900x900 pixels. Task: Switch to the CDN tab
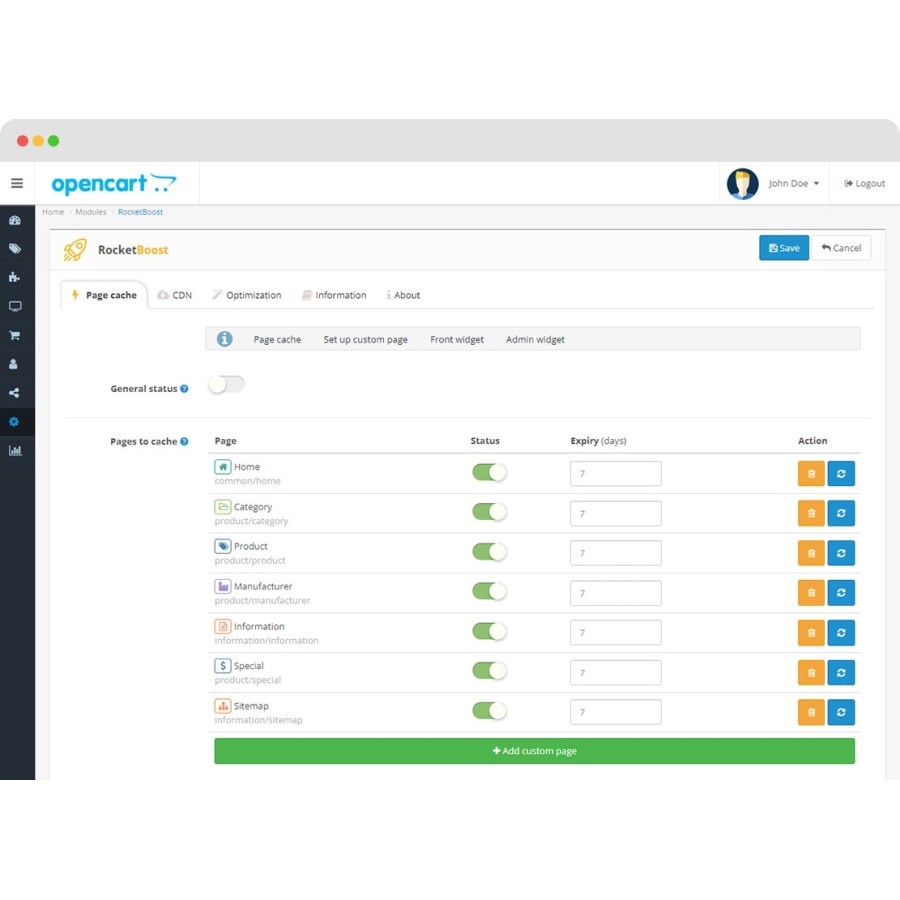[x=175, y=295]
